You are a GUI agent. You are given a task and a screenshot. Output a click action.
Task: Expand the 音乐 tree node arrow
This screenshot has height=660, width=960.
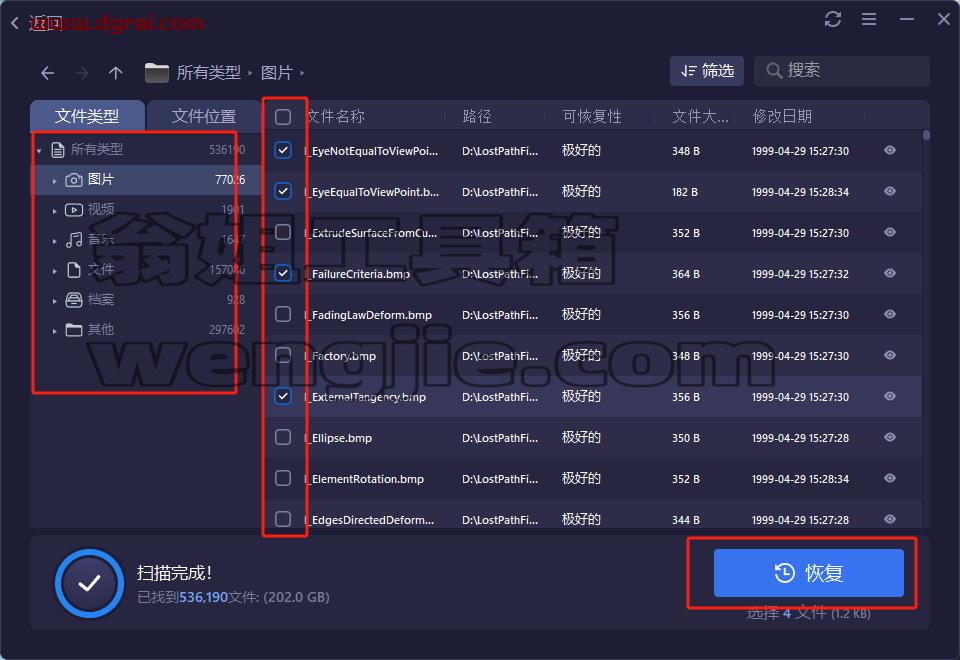[54, 241]
